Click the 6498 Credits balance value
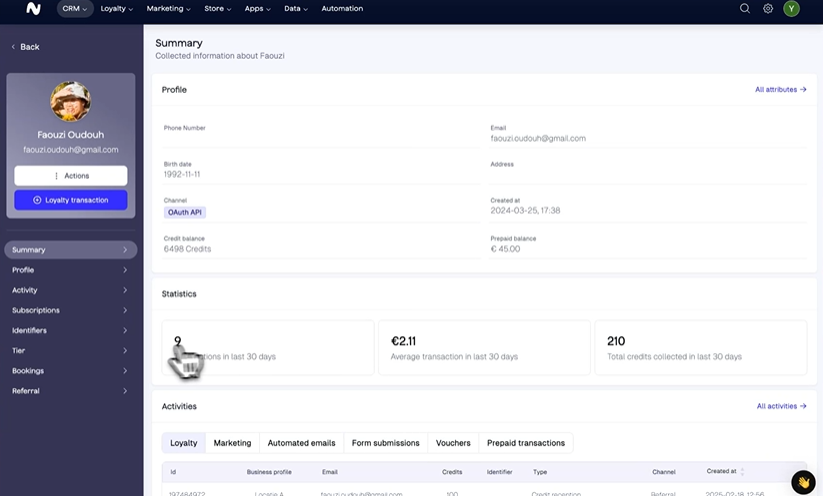 (187, 249)
